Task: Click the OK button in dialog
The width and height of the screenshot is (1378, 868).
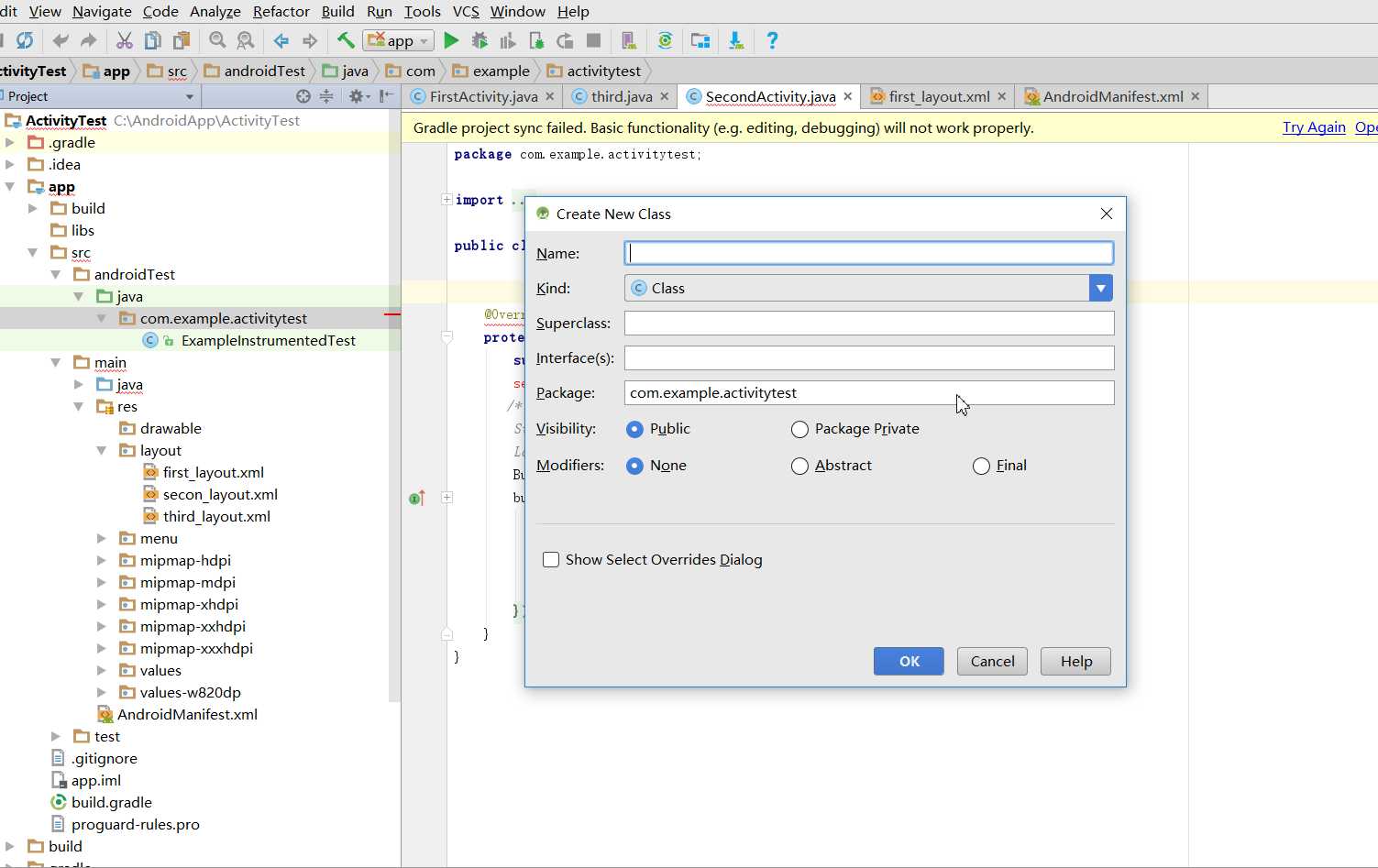Action: pyautogui.click(x=909, y=661)
